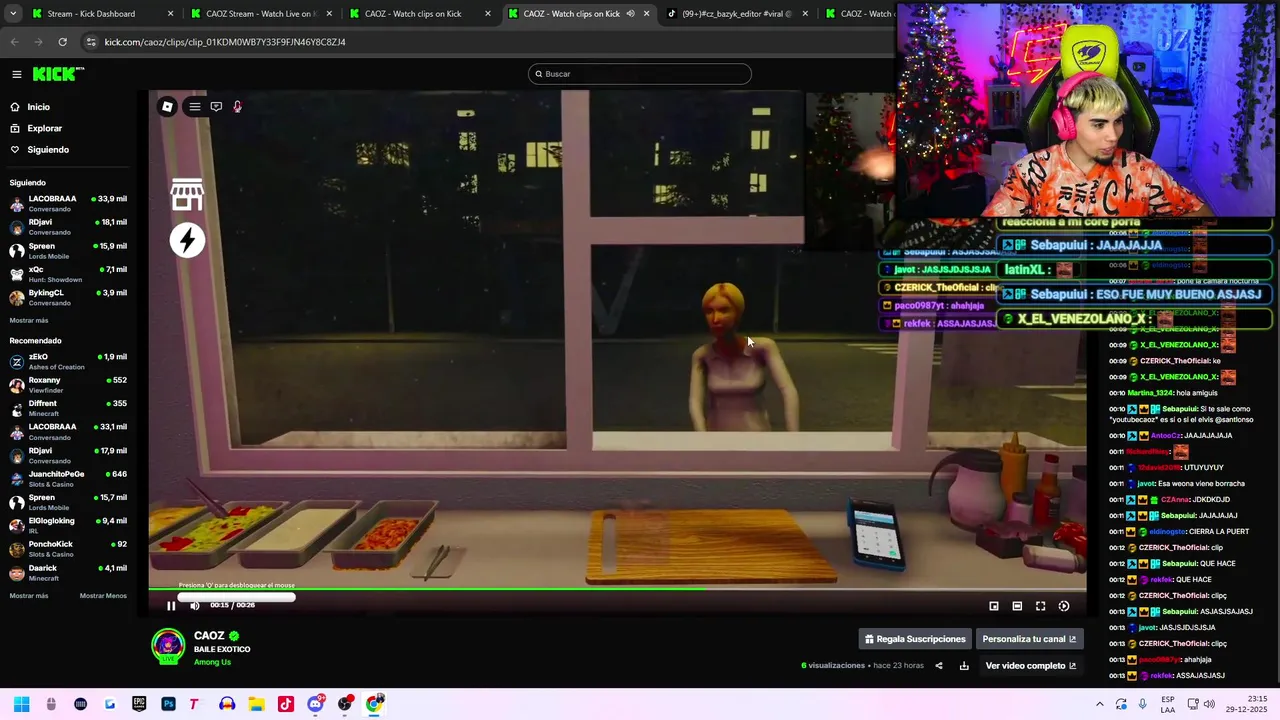The width and height of the screenshot is (1280, 720).
Task: Toggle theater mode in player
Action: [1017, 606]
